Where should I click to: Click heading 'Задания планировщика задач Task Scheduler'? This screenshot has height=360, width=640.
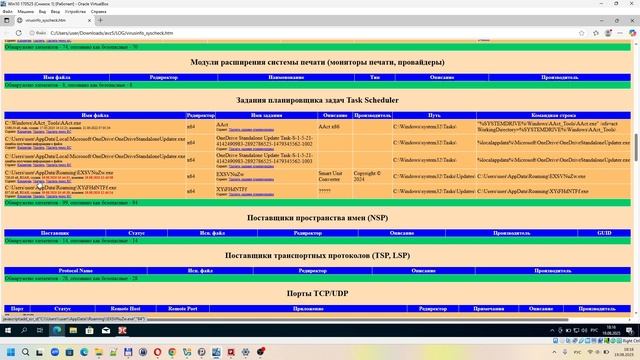click(x=317, y=100)
